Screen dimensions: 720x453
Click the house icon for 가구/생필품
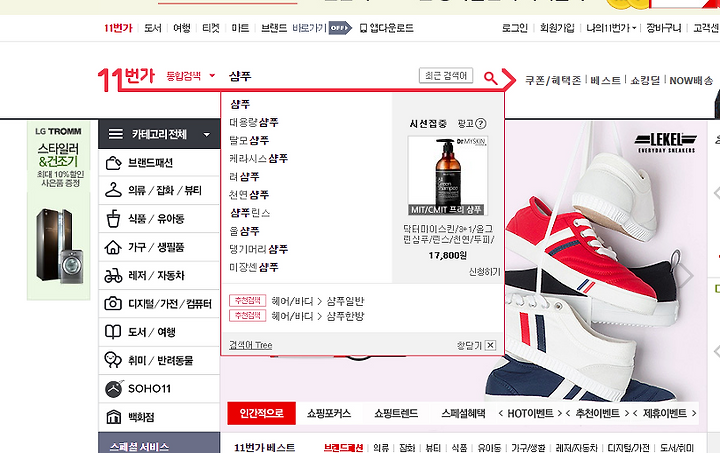pyautogui.click(x=113, y=247)
